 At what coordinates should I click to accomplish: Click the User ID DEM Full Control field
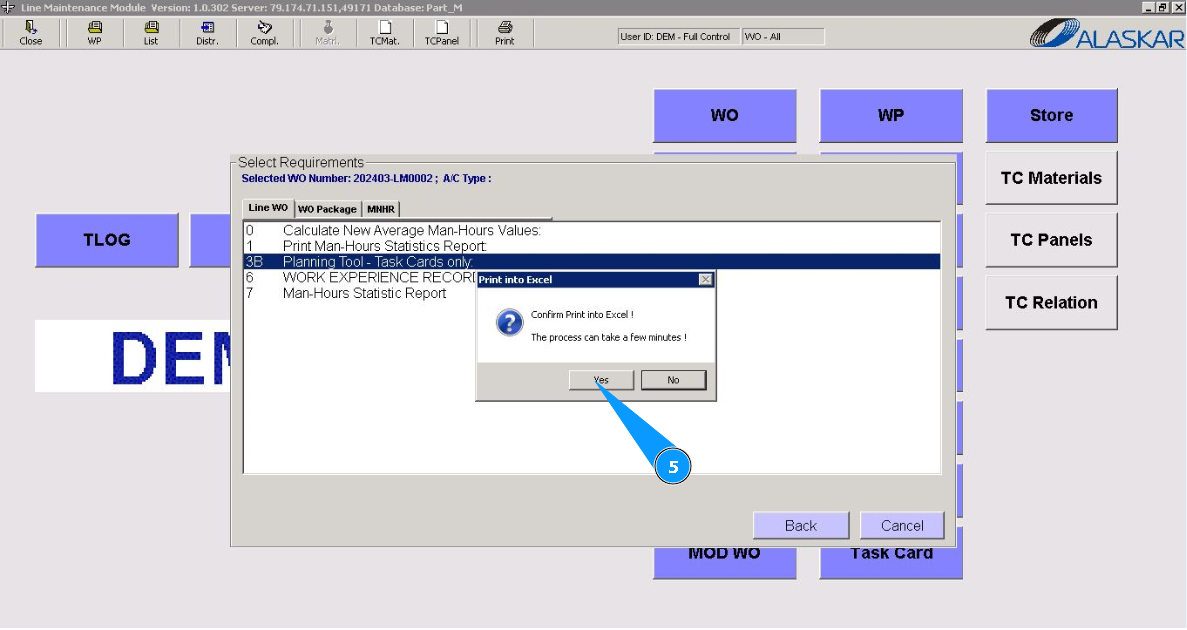(x=678, y=36)
